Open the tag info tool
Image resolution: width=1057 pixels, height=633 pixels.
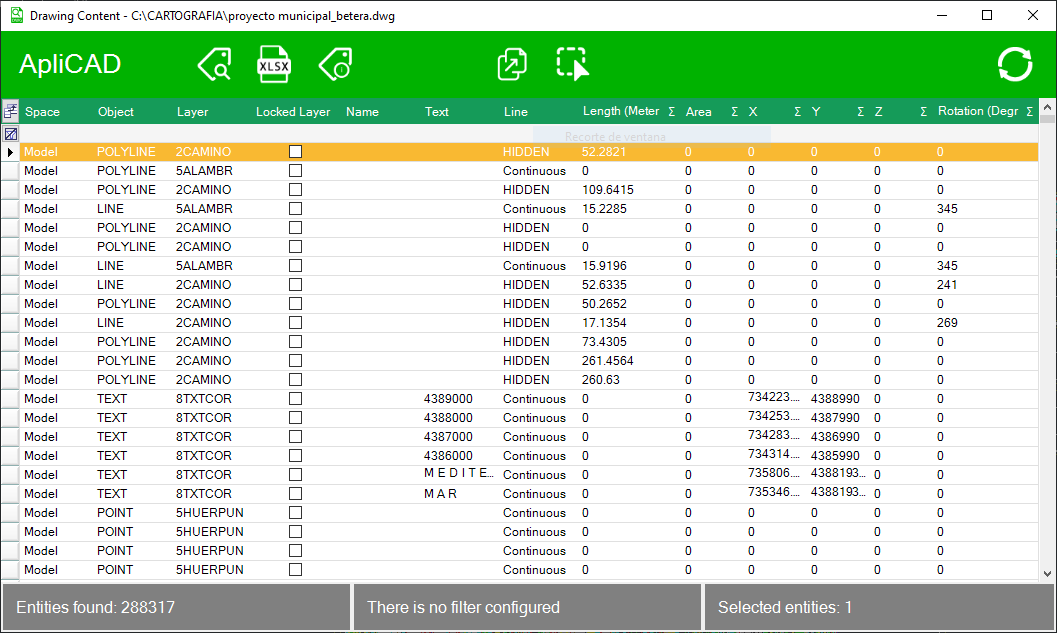[x=335, y=64]
